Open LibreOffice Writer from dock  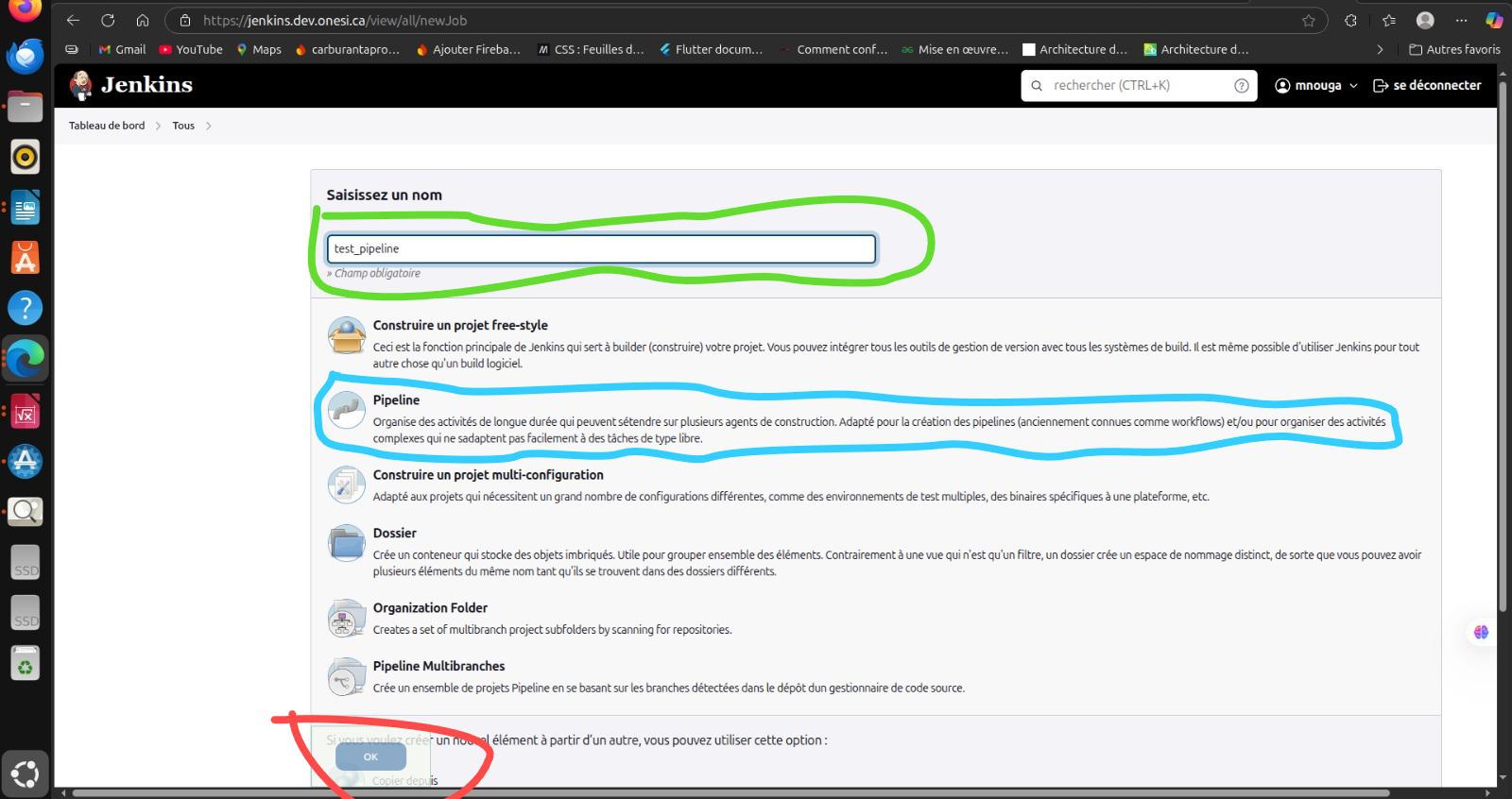[x=26, y=208]
